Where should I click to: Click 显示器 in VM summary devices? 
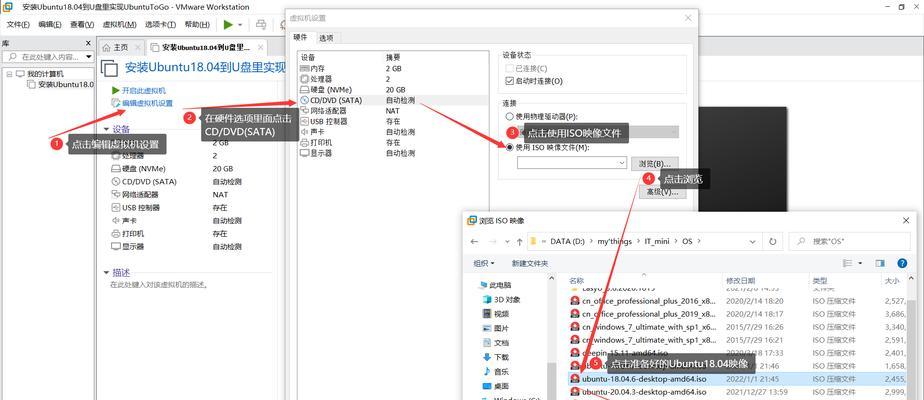click(127, 246)
